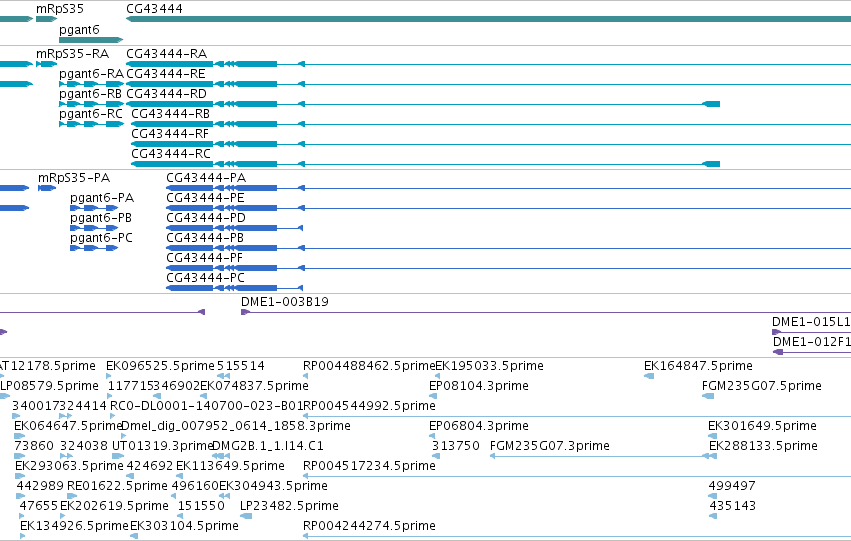Select the mRpS35-RA transcript

[46, 64]
